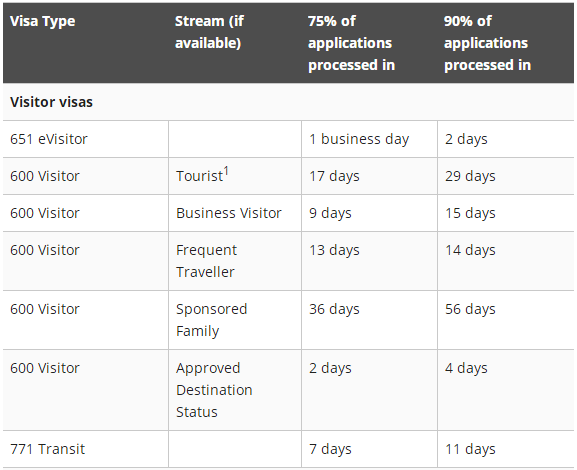Screen dimensions: 577x470
Task: Click 75% of applications processed in header
Action: (351, 43)
